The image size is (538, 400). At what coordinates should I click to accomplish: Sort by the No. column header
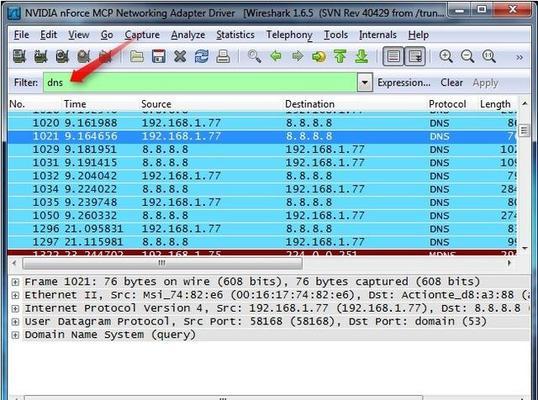[17, 104]
